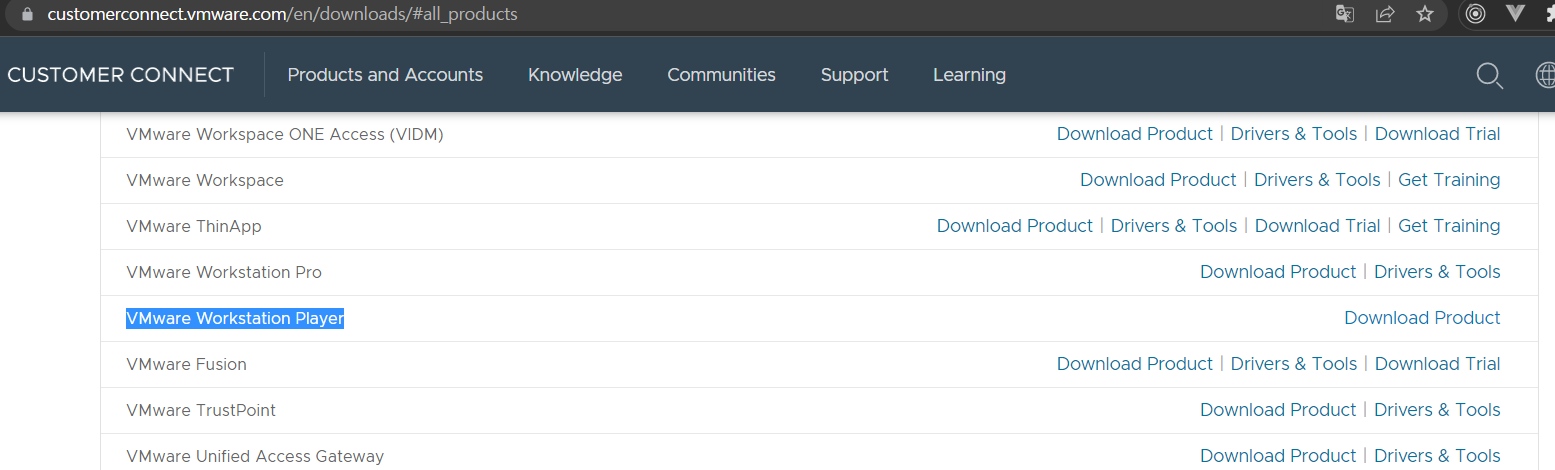1555x470 pixels.
Task: Click the VMware TrustPoint product name
Action: click(201, 410)
